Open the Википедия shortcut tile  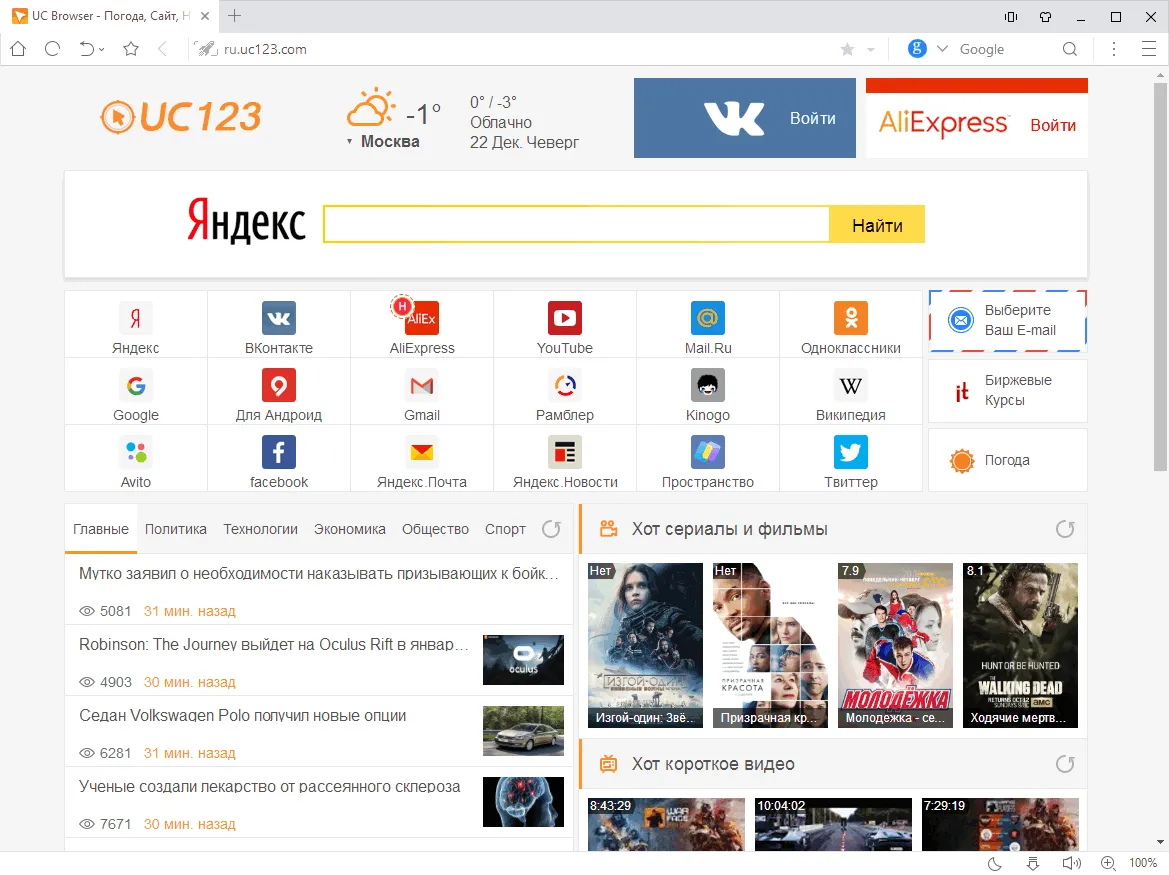[851, 393]
